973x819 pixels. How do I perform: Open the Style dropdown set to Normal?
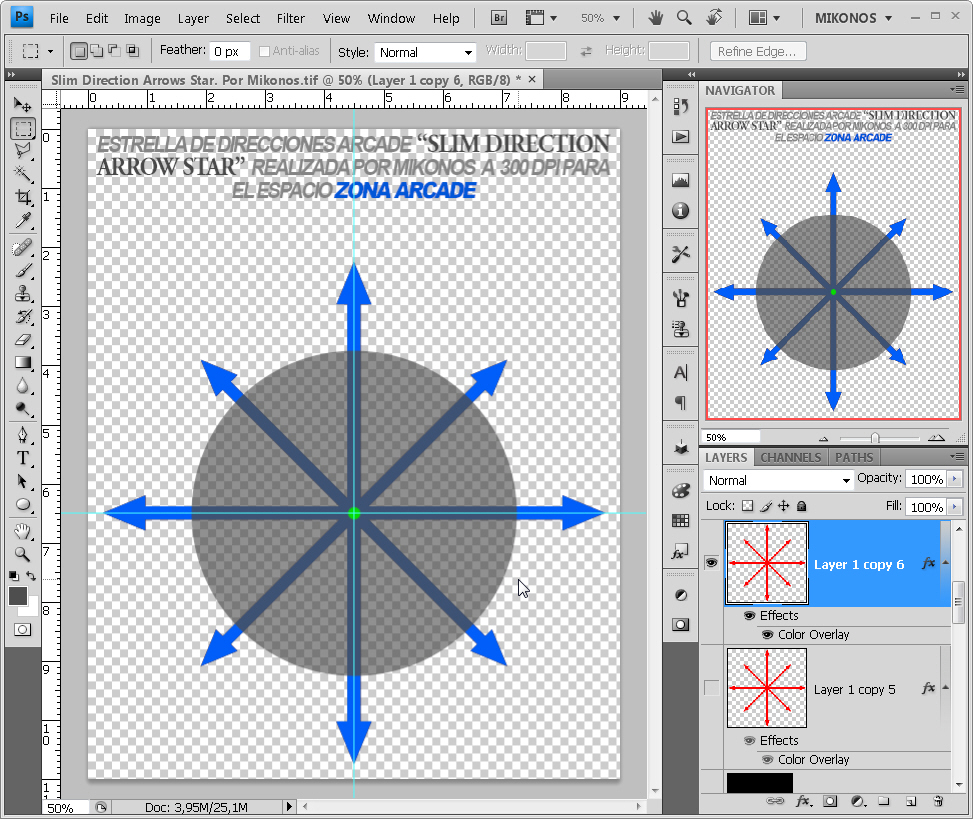[425, 53]
